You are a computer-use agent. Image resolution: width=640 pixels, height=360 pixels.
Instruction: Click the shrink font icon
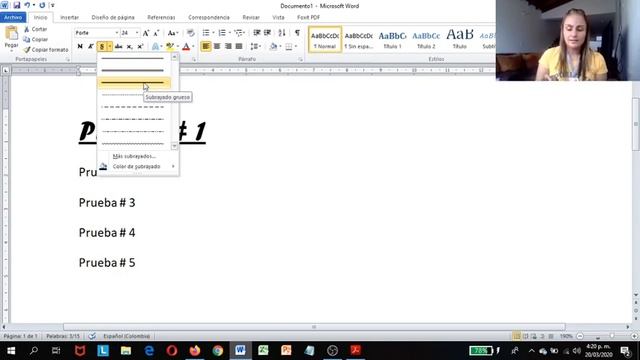click(x=156, y=33)
